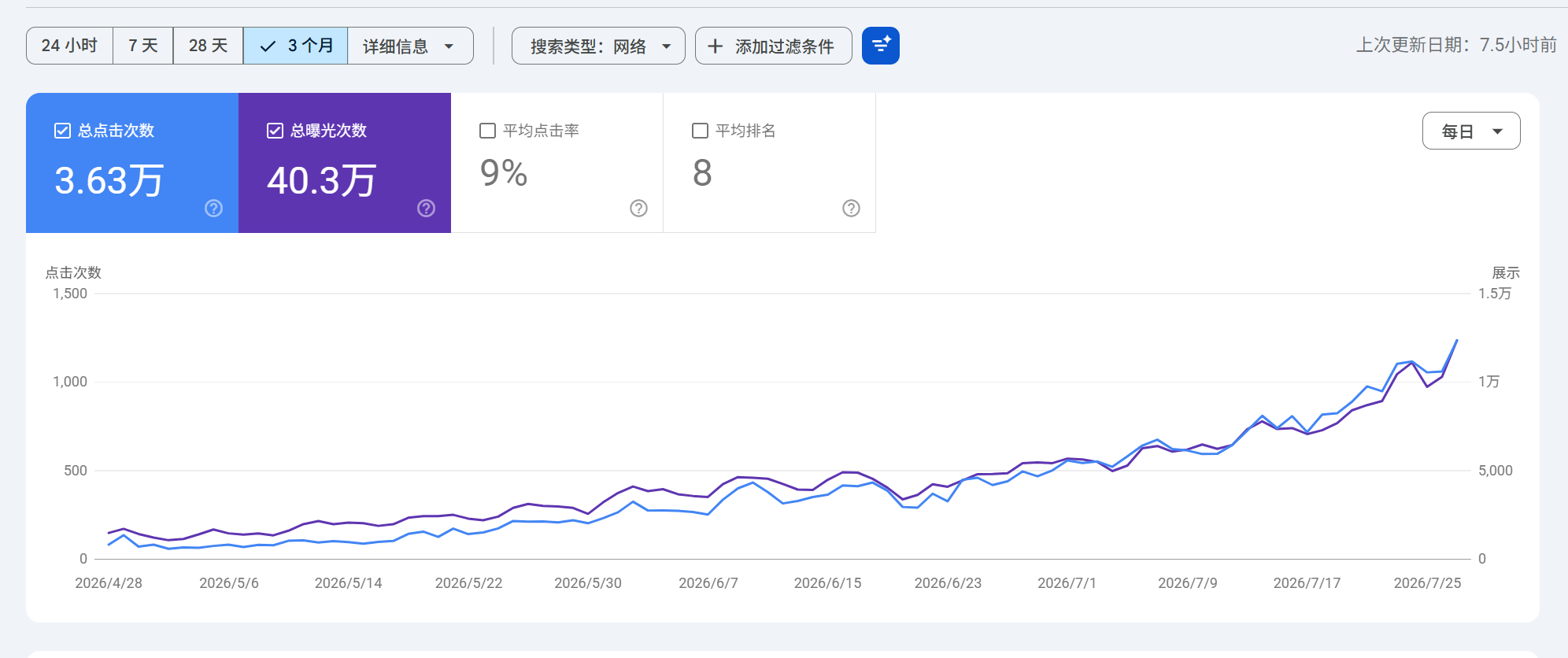Uncheck the 总曝光次数 checkbox

pos(275,131)
